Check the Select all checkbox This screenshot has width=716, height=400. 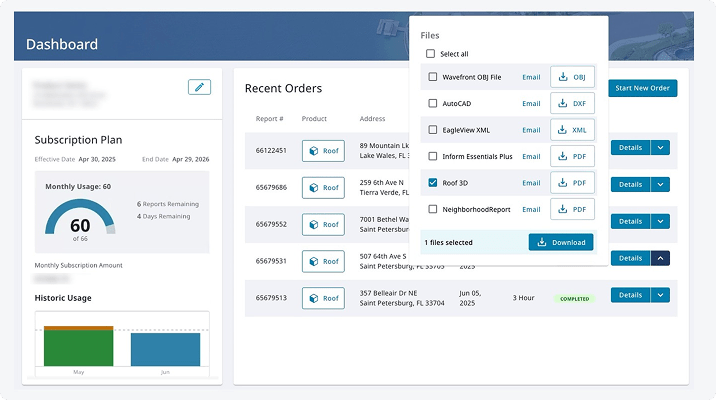pyautogui.click(x=431, y=54)
